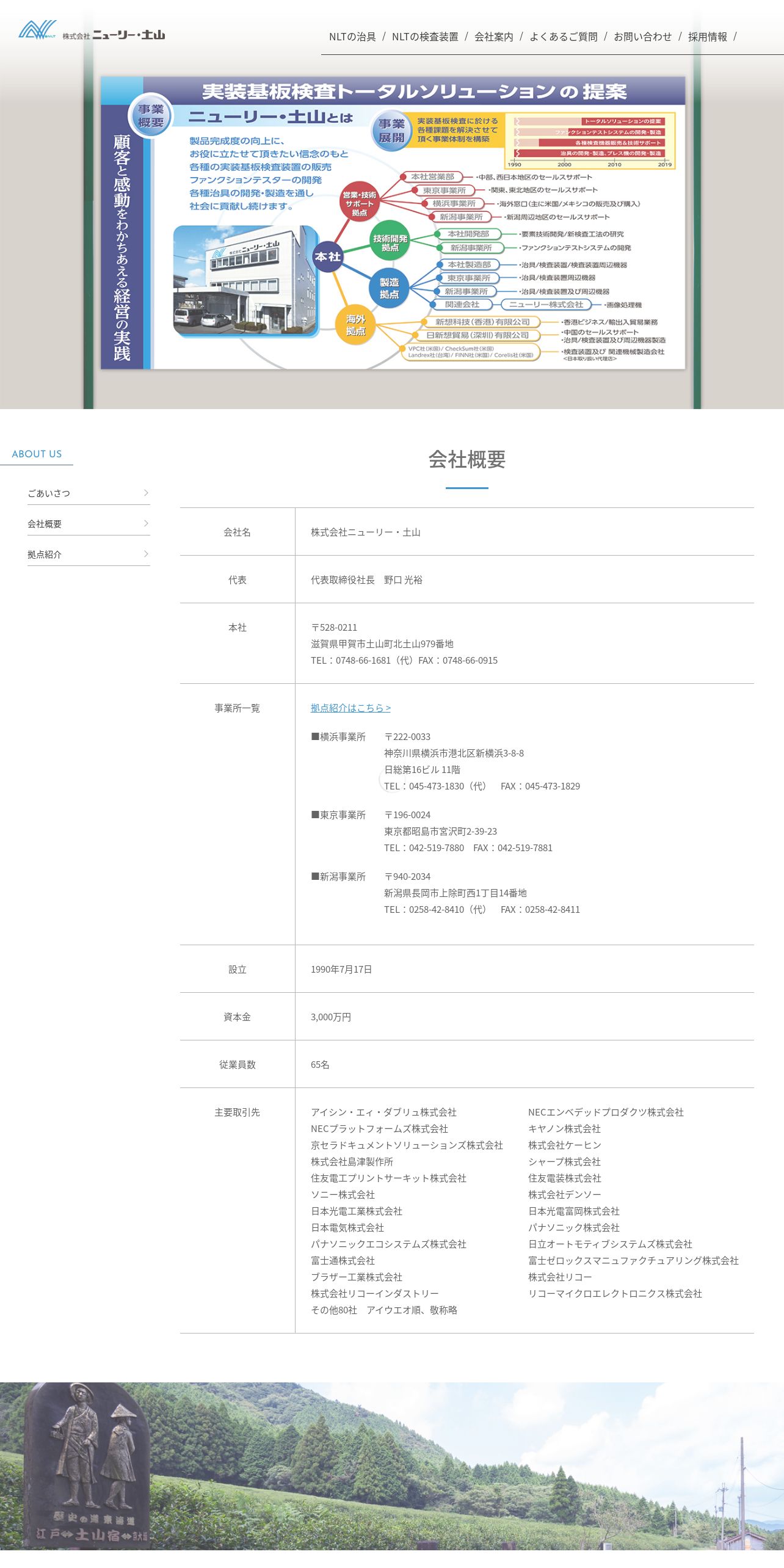
Task: Select 拠点紹介 in the sidebar
Action: (x=89, y=554)
